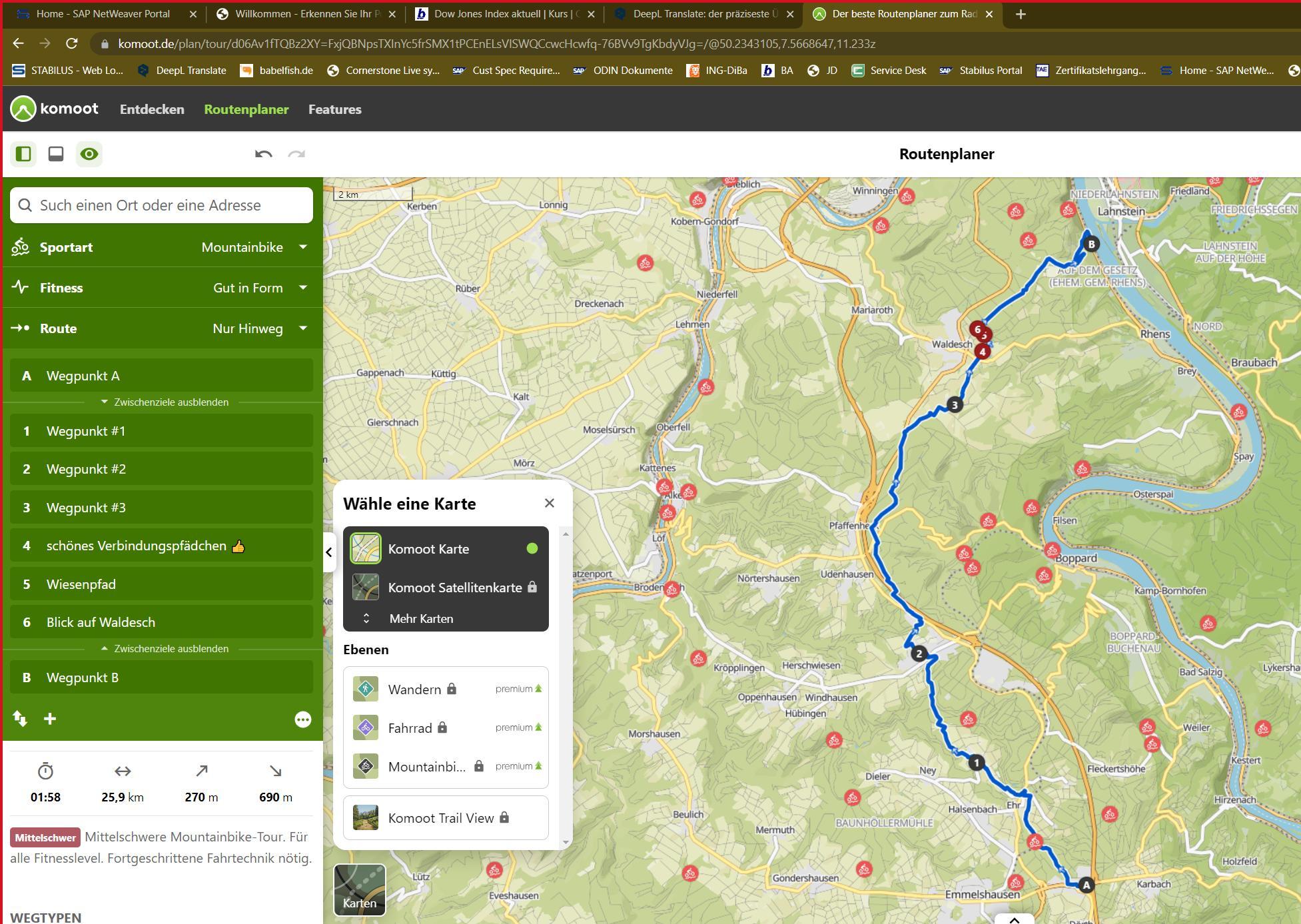Open the STABILUS Web Lo... bookmark
Viewport: 1301px width, 924px height.
(x=68, y=71)
